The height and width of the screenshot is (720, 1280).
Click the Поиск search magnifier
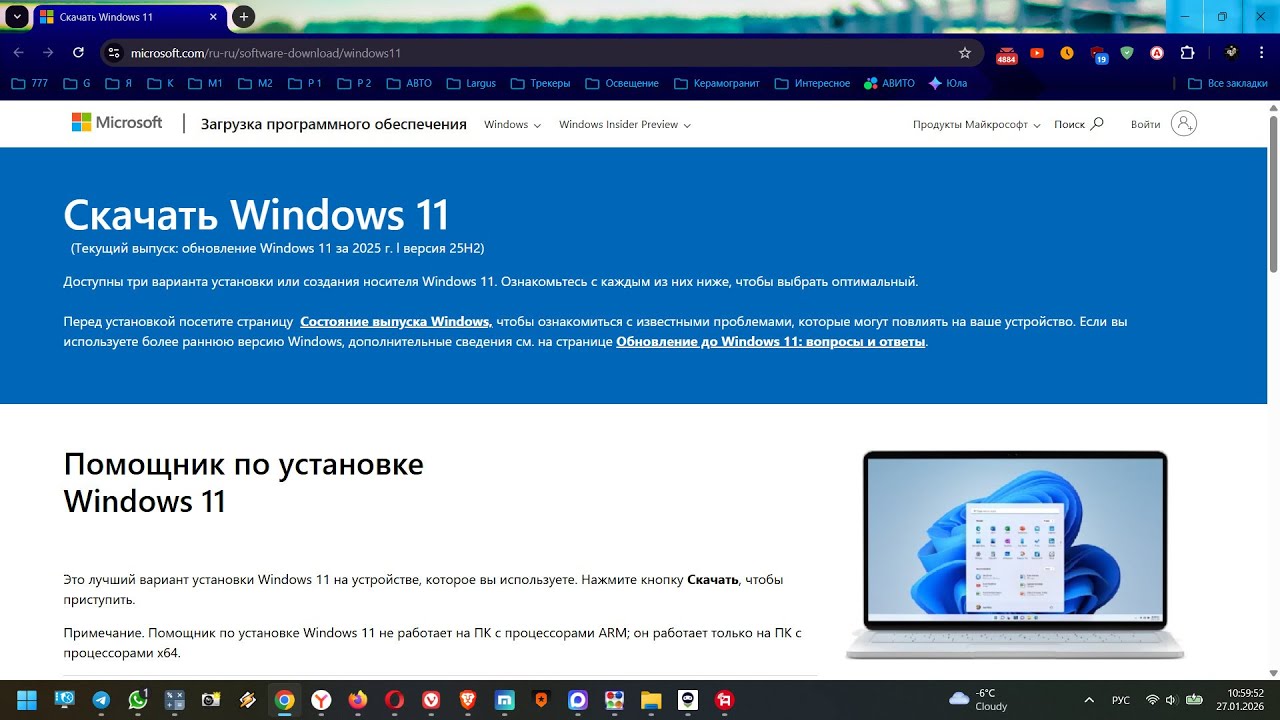[x=1097, y=124]
